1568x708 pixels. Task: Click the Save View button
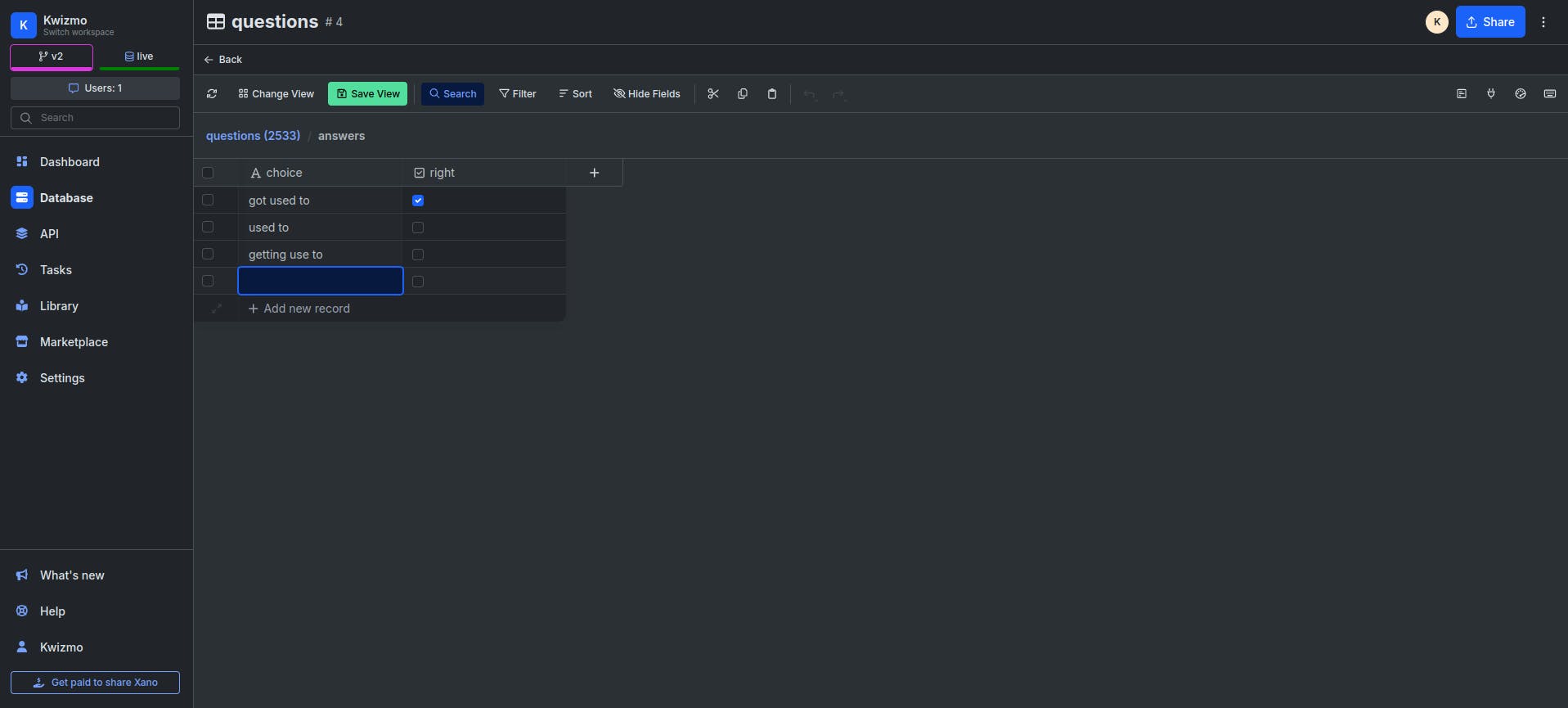click(368, 94)
